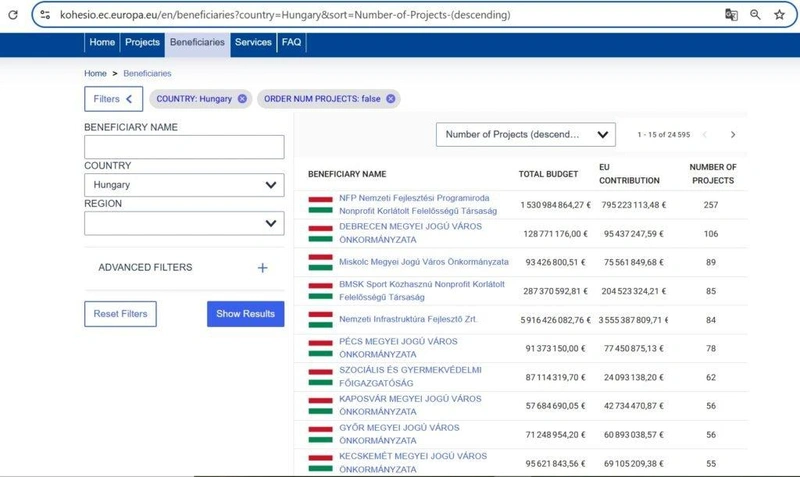Click the total budget 95 621 843,56 €

click(x=556, y=464)
